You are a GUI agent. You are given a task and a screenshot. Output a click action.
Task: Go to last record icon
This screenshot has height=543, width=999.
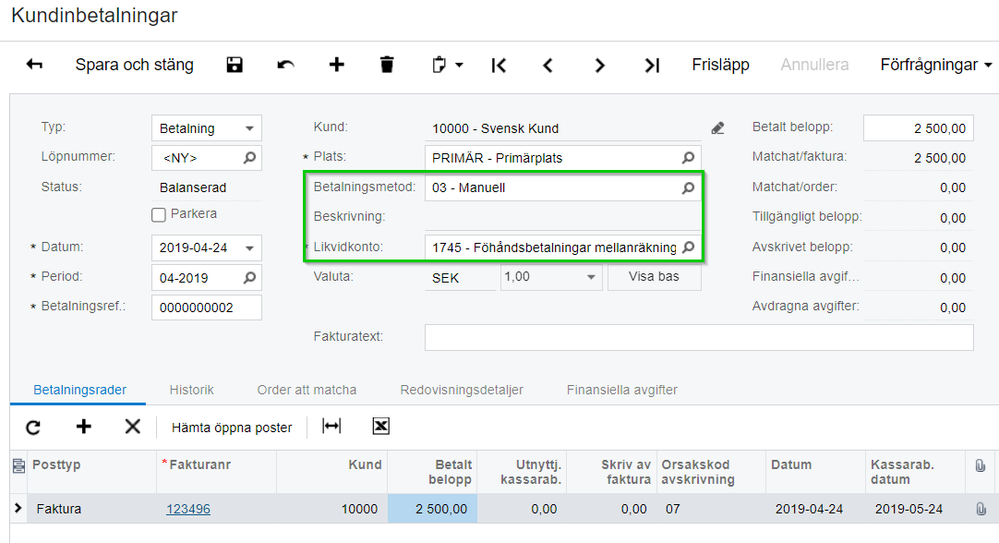click(652, 65)
